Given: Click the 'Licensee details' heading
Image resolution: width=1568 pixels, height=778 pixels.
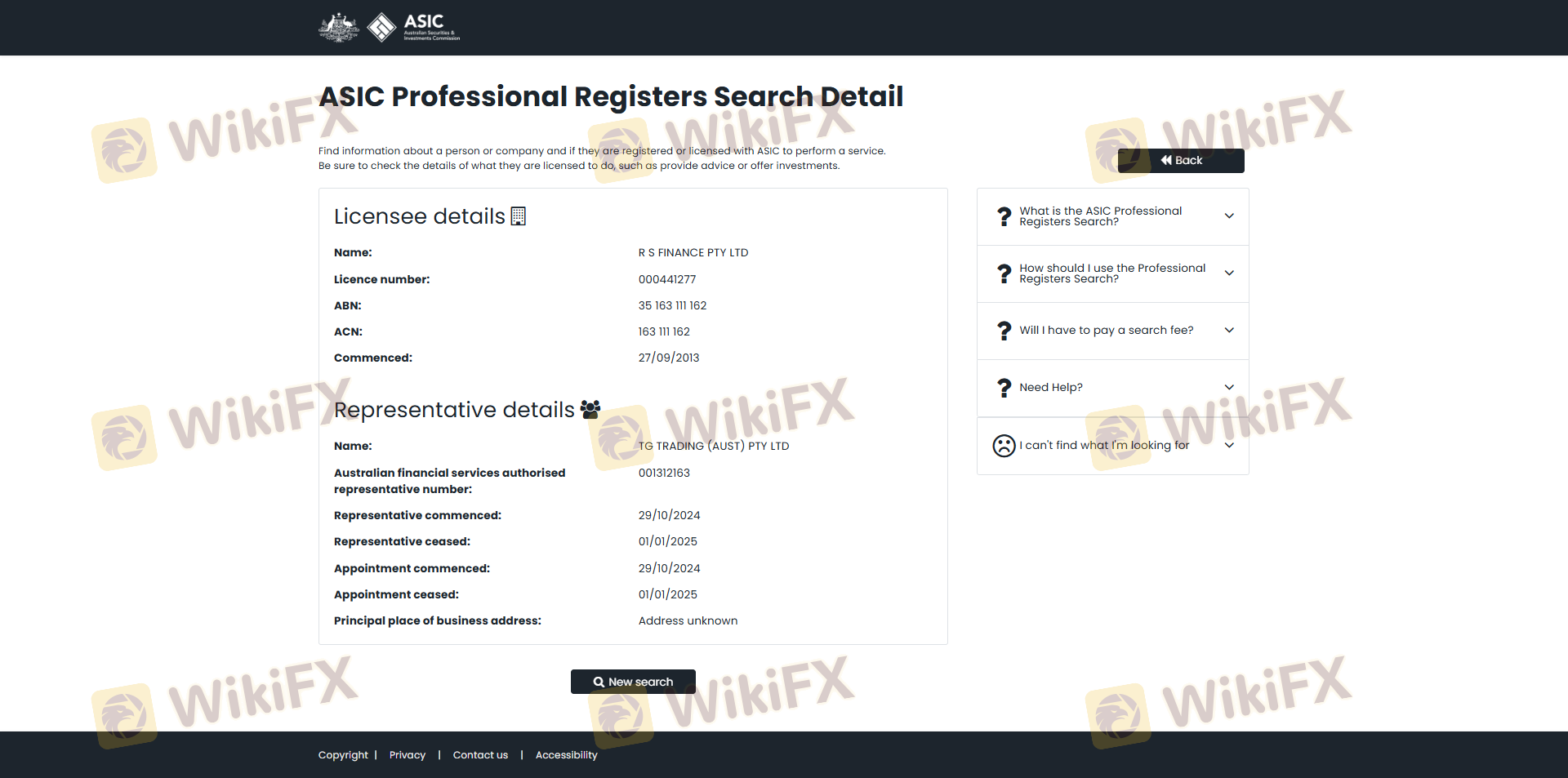Looking at the screenshot, I should (x=420, y=216).
